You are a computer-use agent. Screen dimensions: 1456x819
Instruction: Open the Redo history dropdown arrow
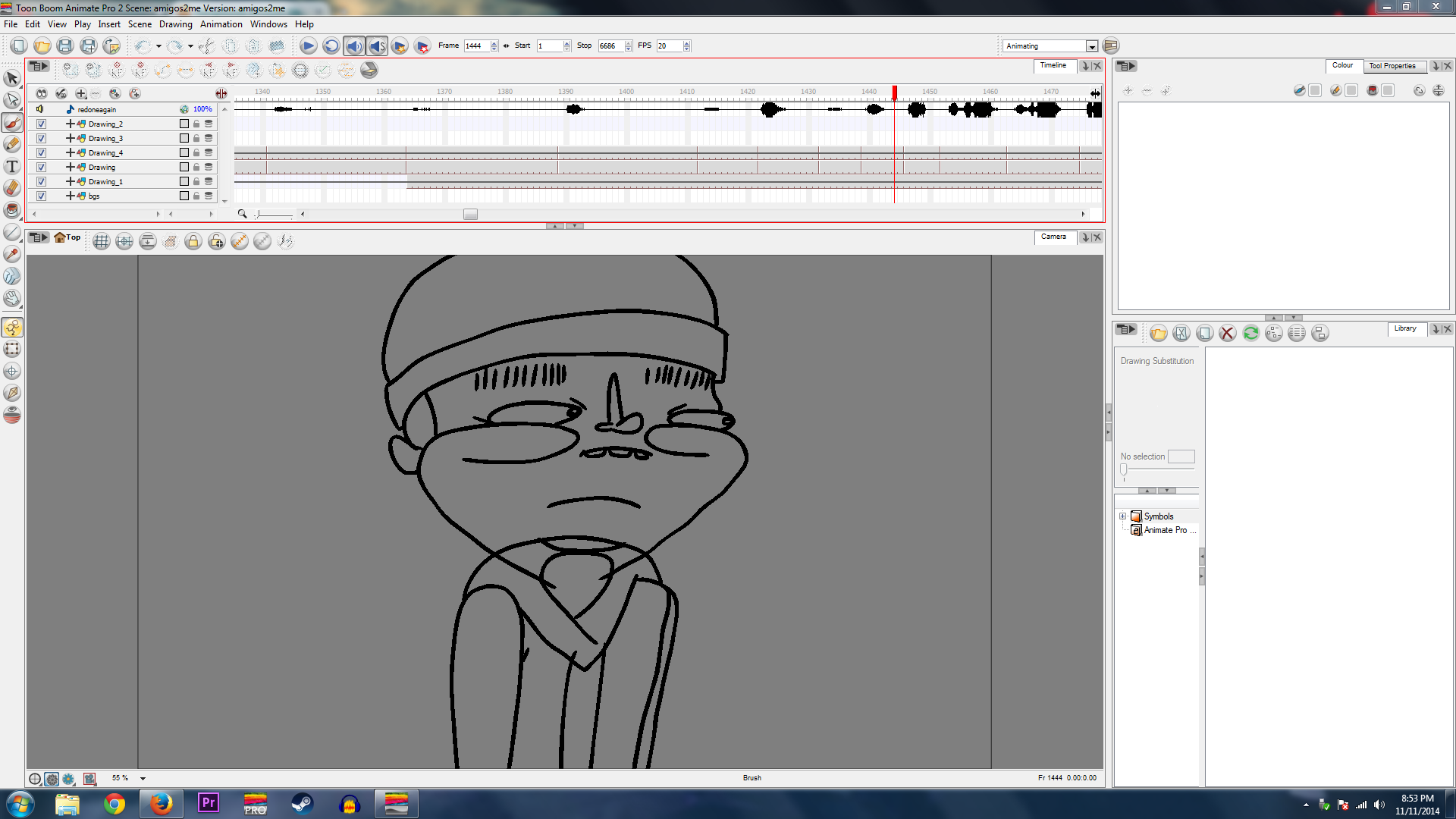[190, 46]
